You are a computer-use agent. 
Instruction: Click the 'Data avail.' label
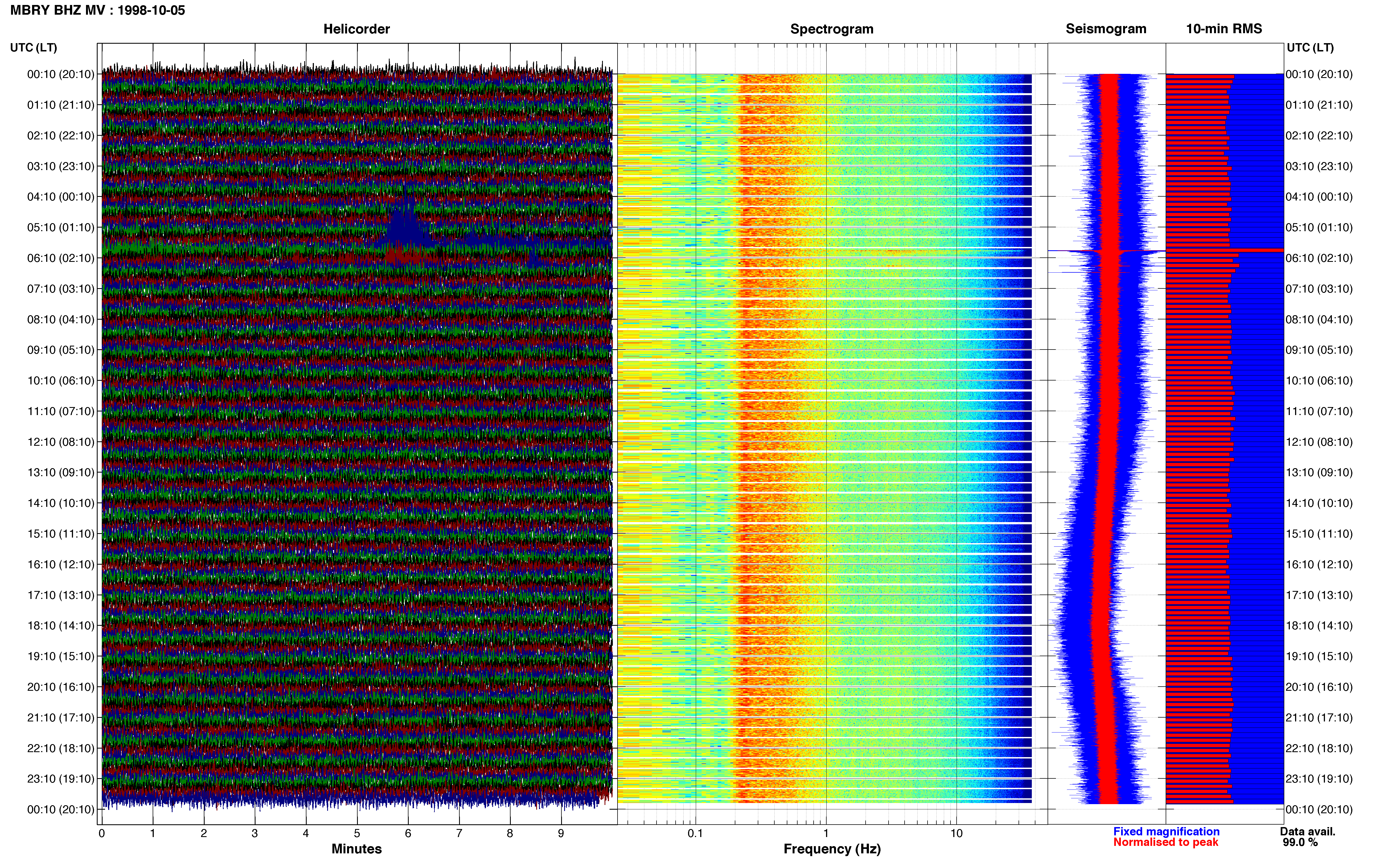[x=1308, y=831]
